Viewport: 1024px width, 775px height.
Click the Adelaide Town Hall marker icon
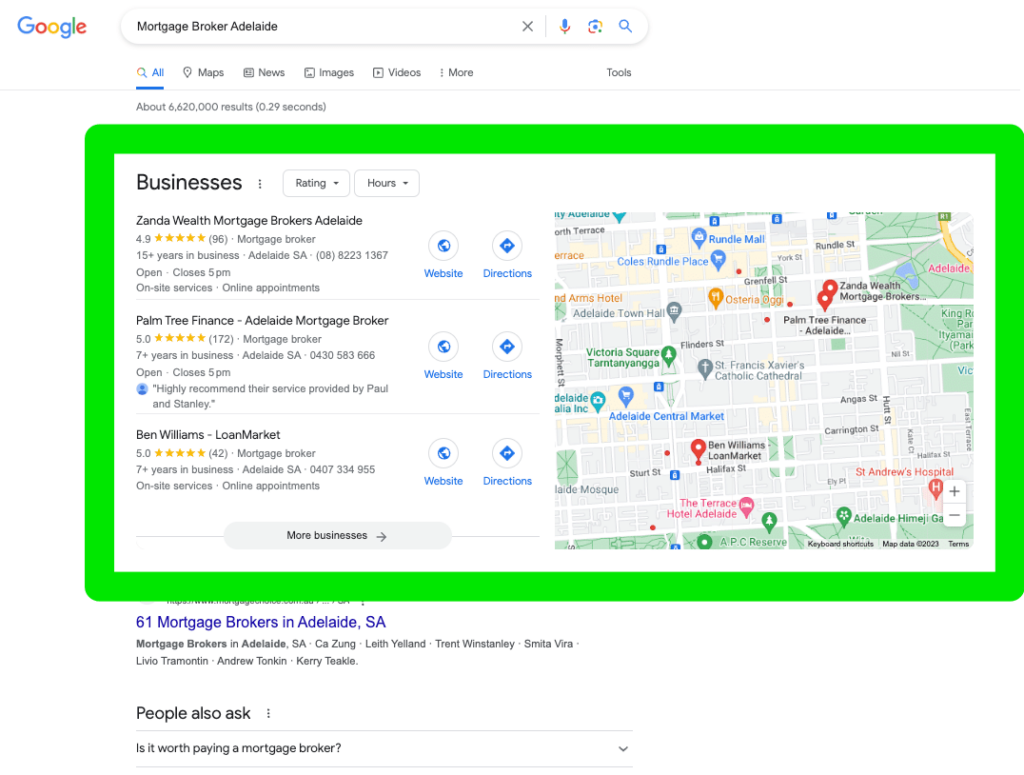click(675, 311)
